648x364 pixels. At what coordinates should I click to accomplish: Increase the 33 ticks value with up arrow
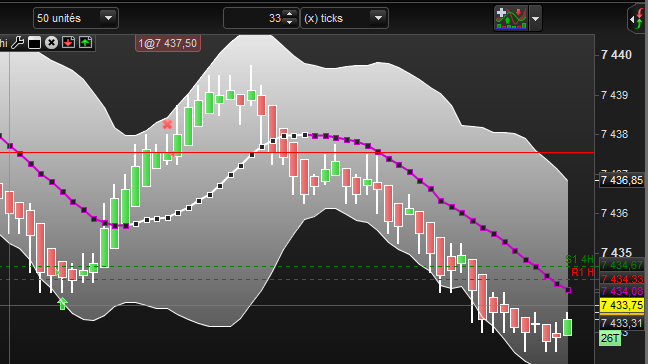(x=290, y=14)
